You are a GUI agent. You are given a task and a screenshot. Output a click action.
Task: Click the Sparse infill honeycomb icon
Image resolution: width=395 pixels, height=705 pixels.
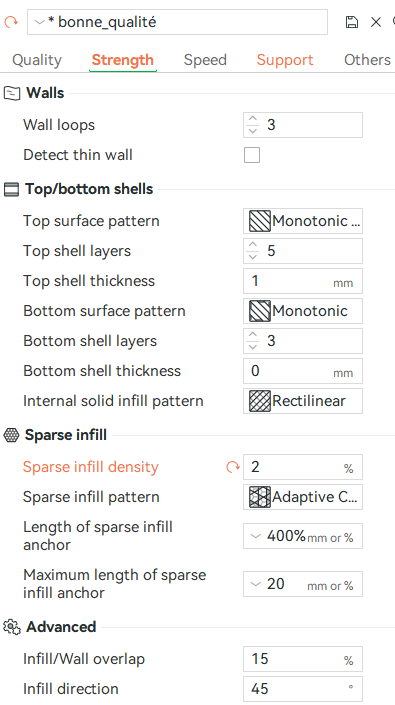point(11,435)
